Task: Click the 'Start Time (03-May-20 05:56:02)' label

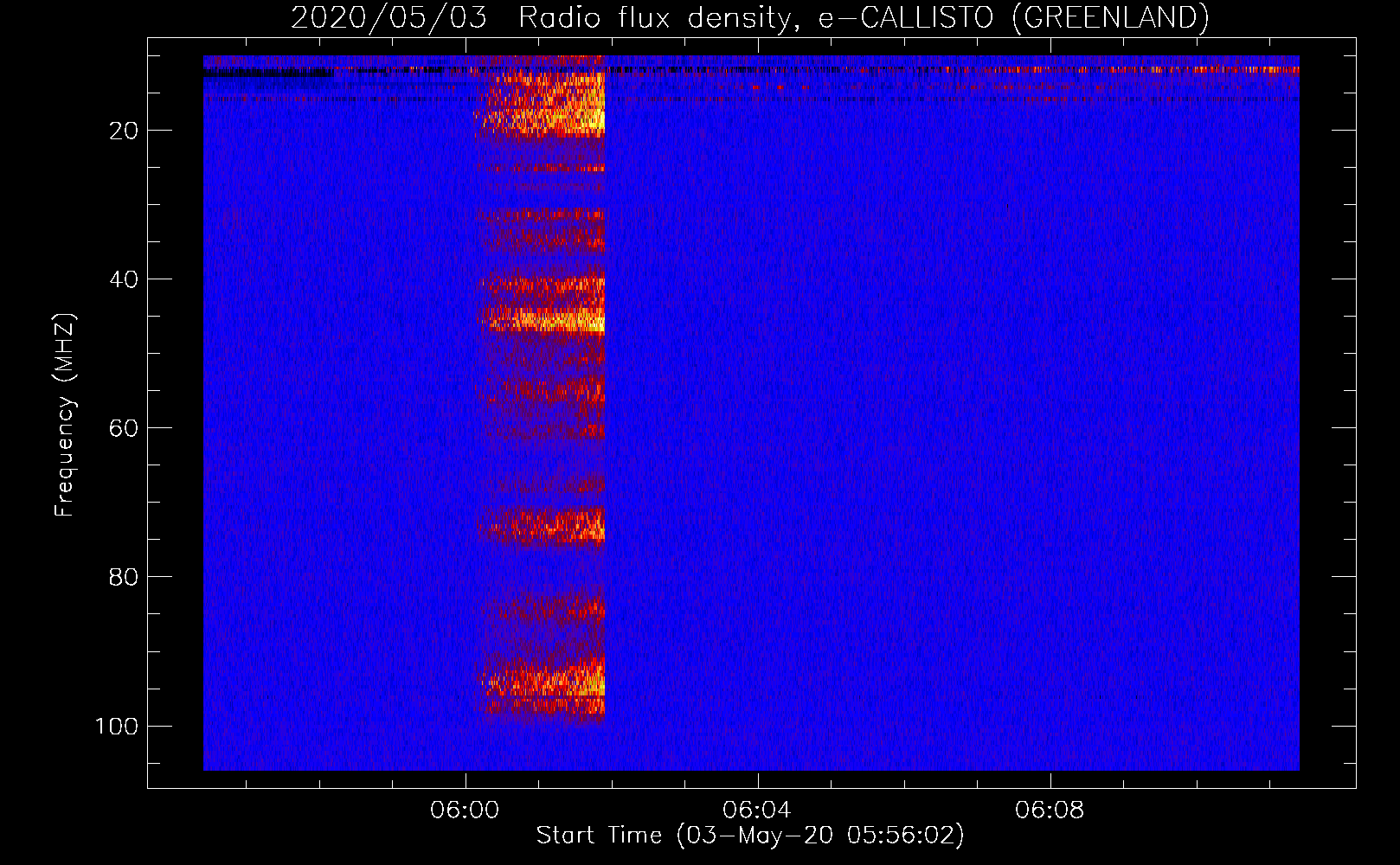Action: click(x=750, y=836)
